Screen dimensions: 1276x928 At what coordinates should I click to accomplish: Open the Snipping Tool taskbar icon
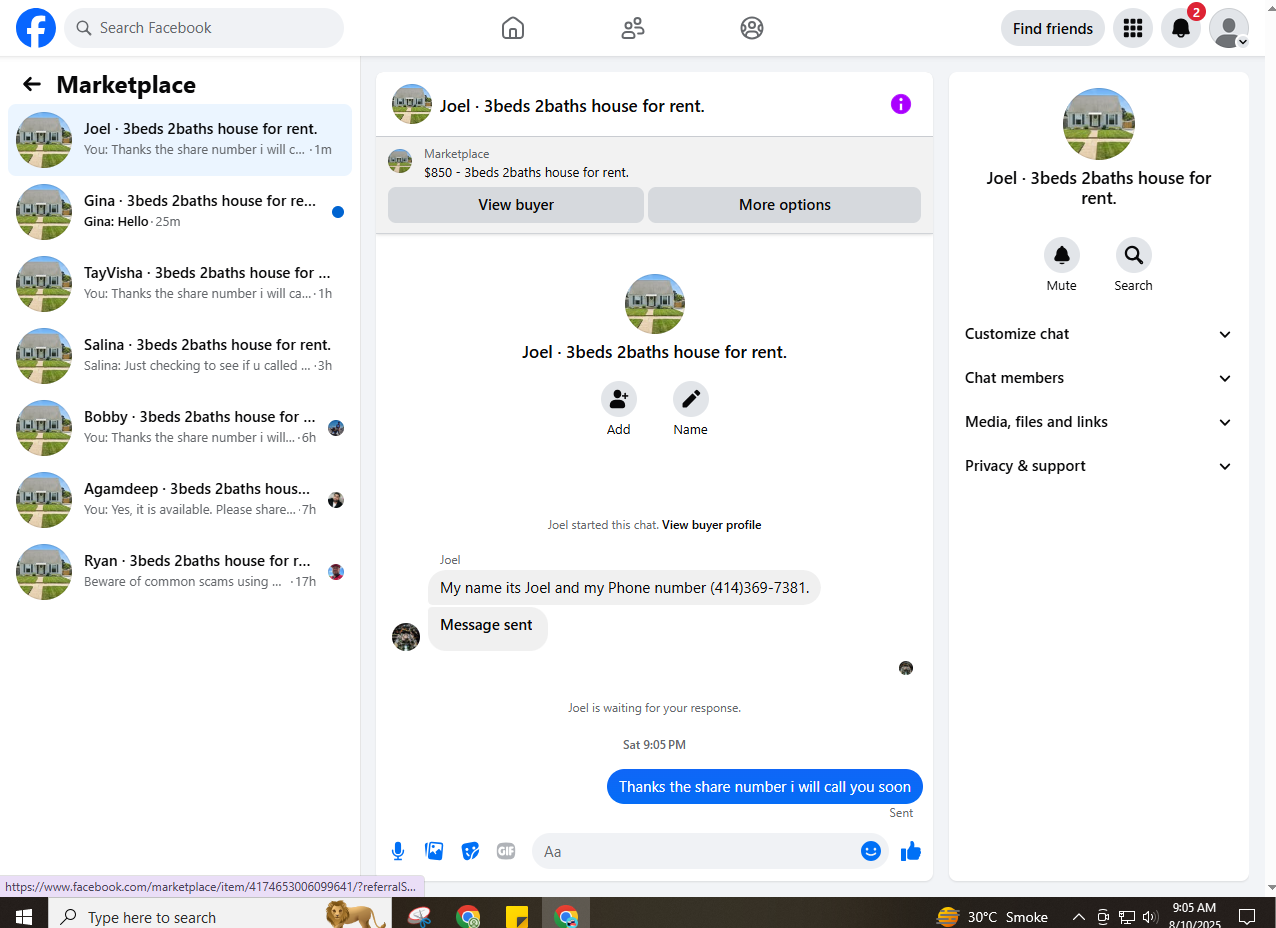click(420, 916)
